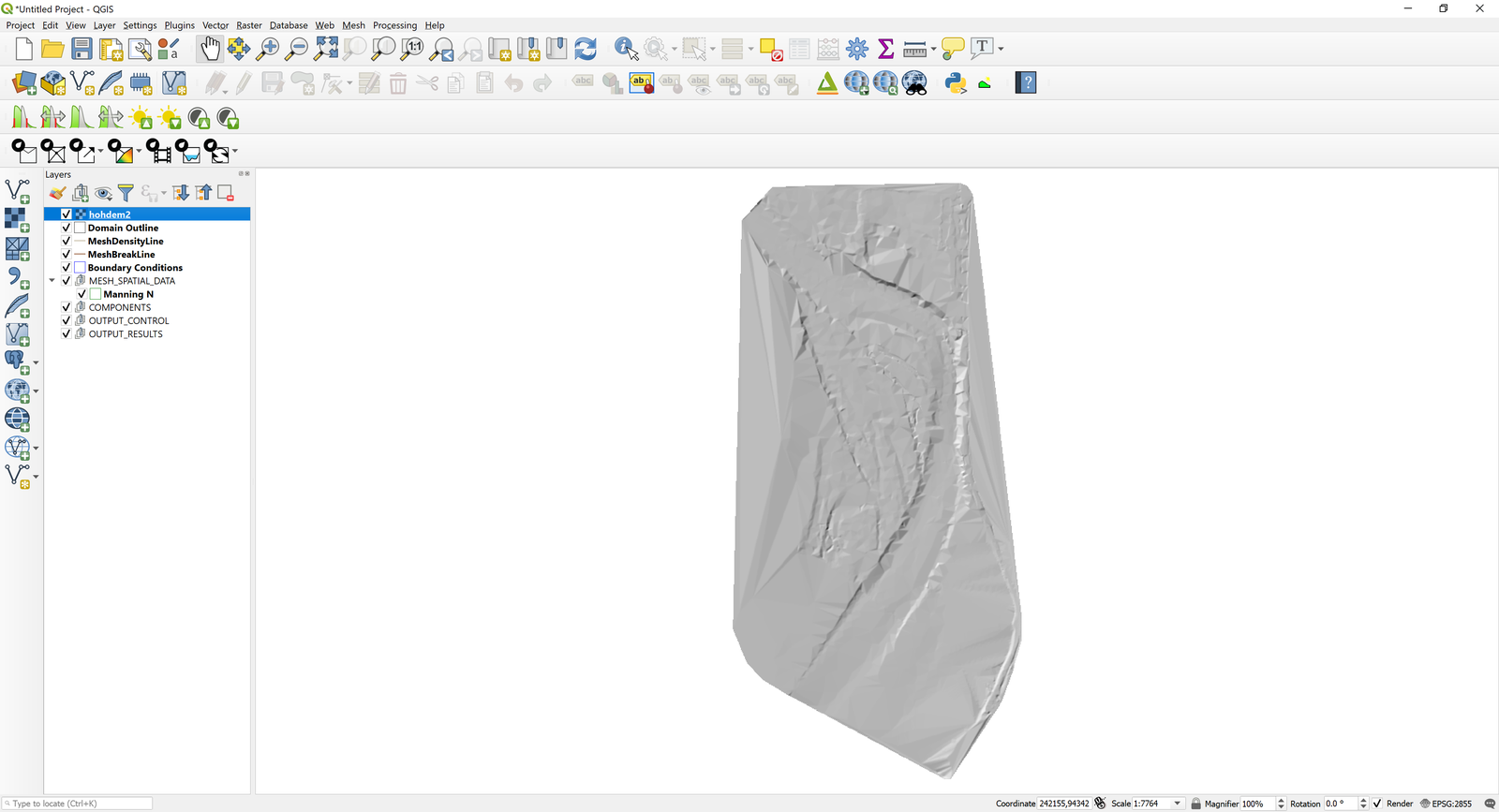Select the Pan Map hand tool
The image size is (1499, 812).
[x=210, y=49]
